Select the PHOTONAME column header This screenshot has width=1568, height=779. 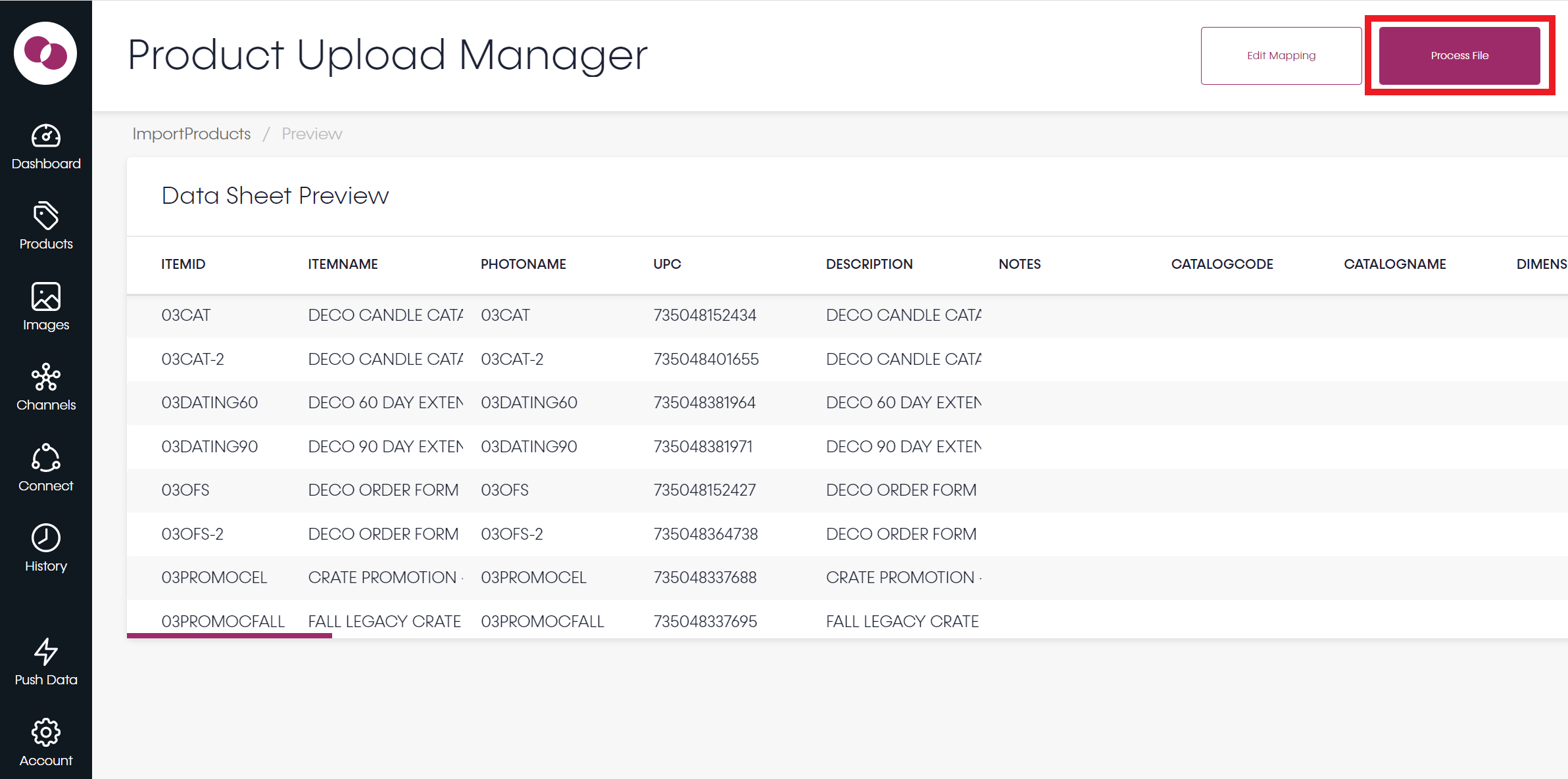(x=524, y=264)
